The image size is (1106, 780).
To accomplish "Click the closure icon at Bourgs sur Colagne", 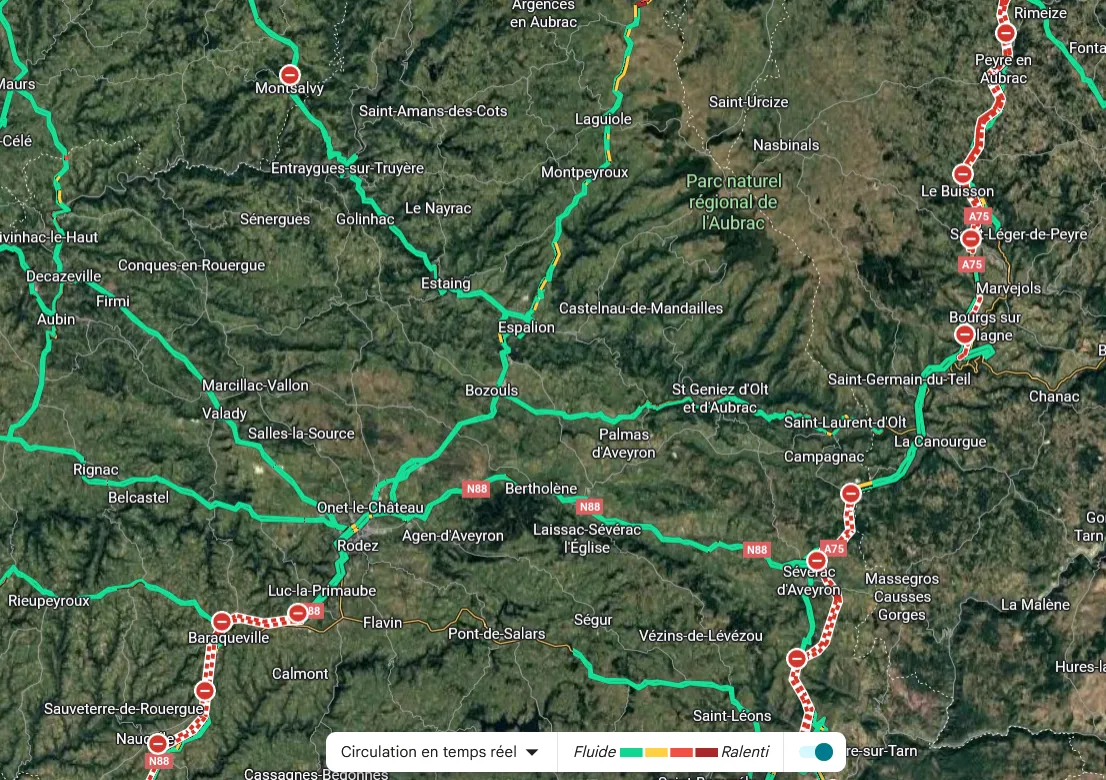I will point(965,334).
